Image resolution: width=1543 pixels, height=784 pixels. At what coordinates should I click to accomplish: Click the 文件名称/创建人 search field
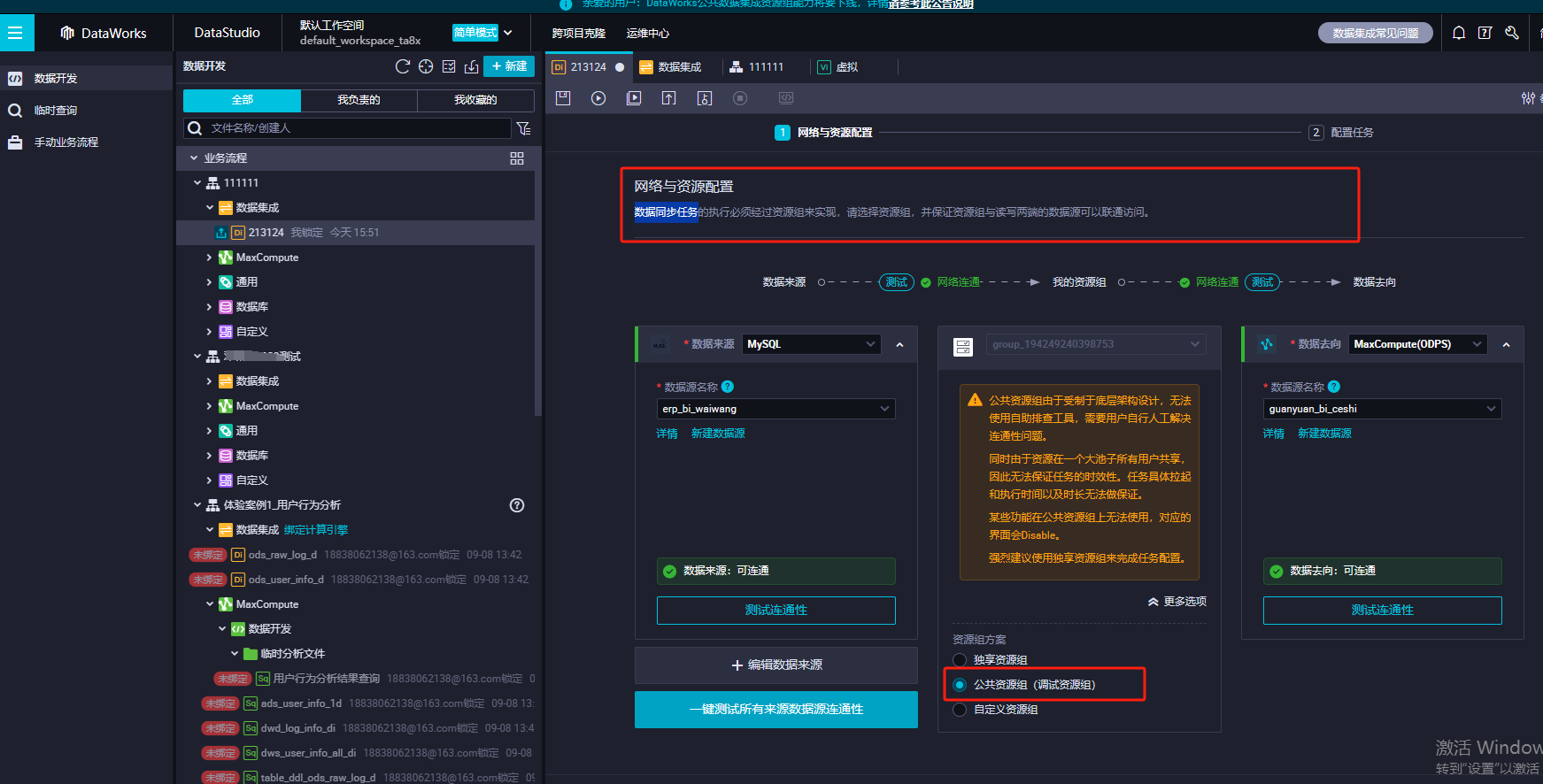pyautogui.click(x=347, y=128)
